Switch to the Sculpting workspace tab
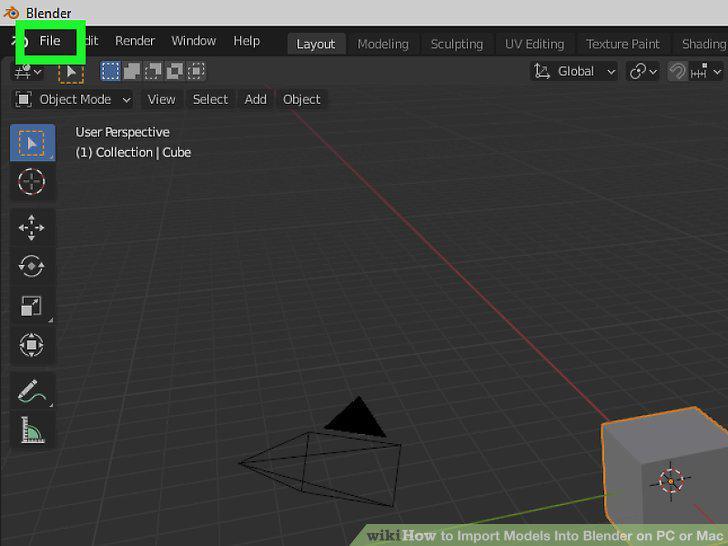This screenshot has width=728, height=546. click(x=456, y=44)
